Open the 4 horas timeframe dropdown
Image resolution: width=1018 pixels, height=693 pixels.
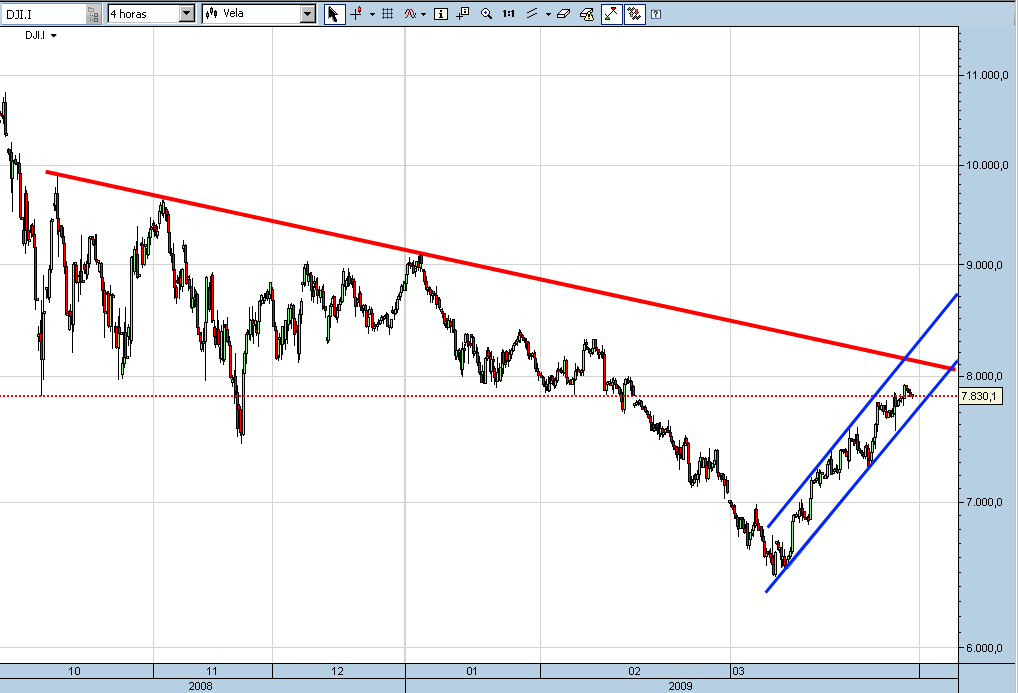point(186,14)
